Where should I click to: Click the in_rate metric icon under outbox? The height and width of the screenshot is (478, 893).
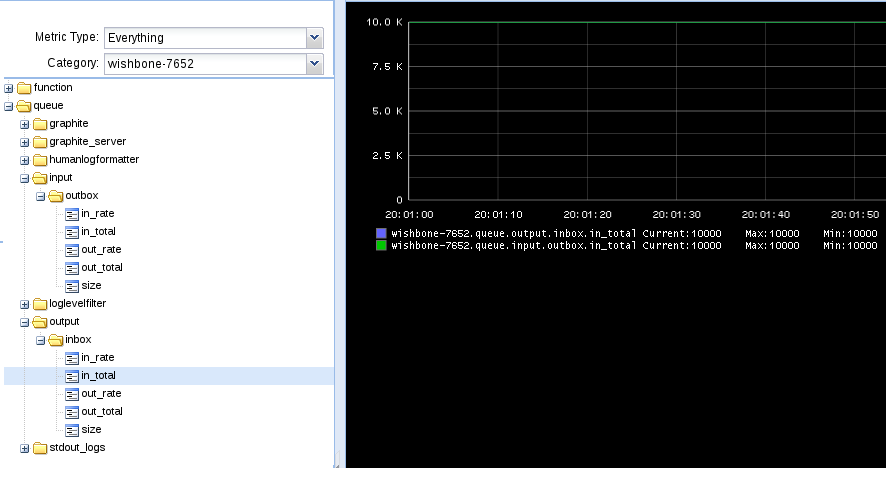72,214
